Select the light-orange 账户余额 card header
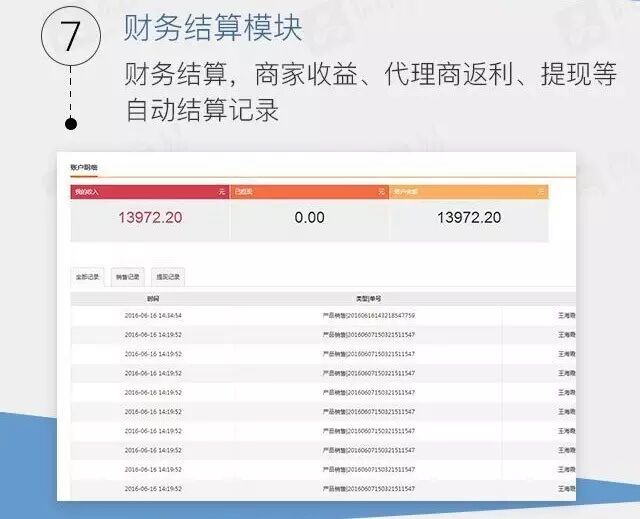 click(x=469, y=192)
